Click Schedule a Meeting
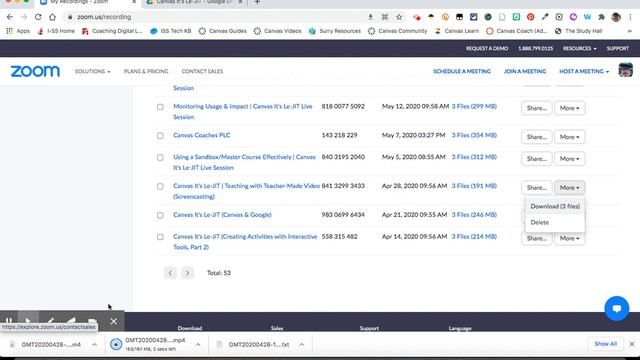 click(x=462, y=71)
